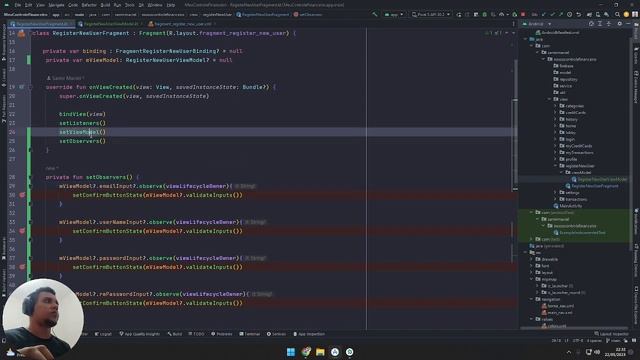Click the red Stop button in toolbar

coord(523,14)
